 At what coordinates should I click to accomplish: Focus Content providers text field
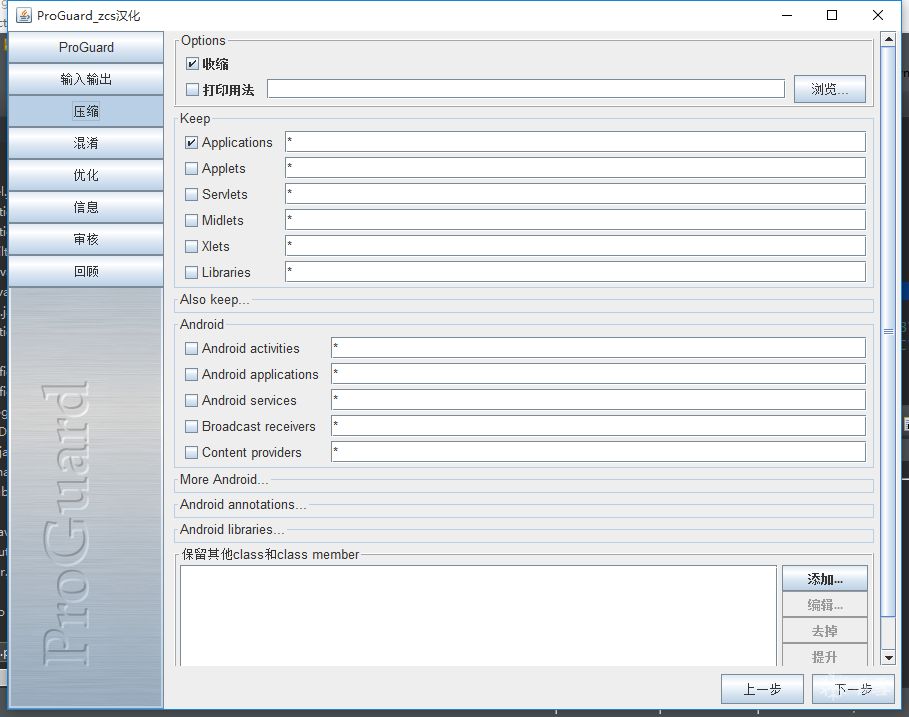pyautogui.click(x=598, y=452)
